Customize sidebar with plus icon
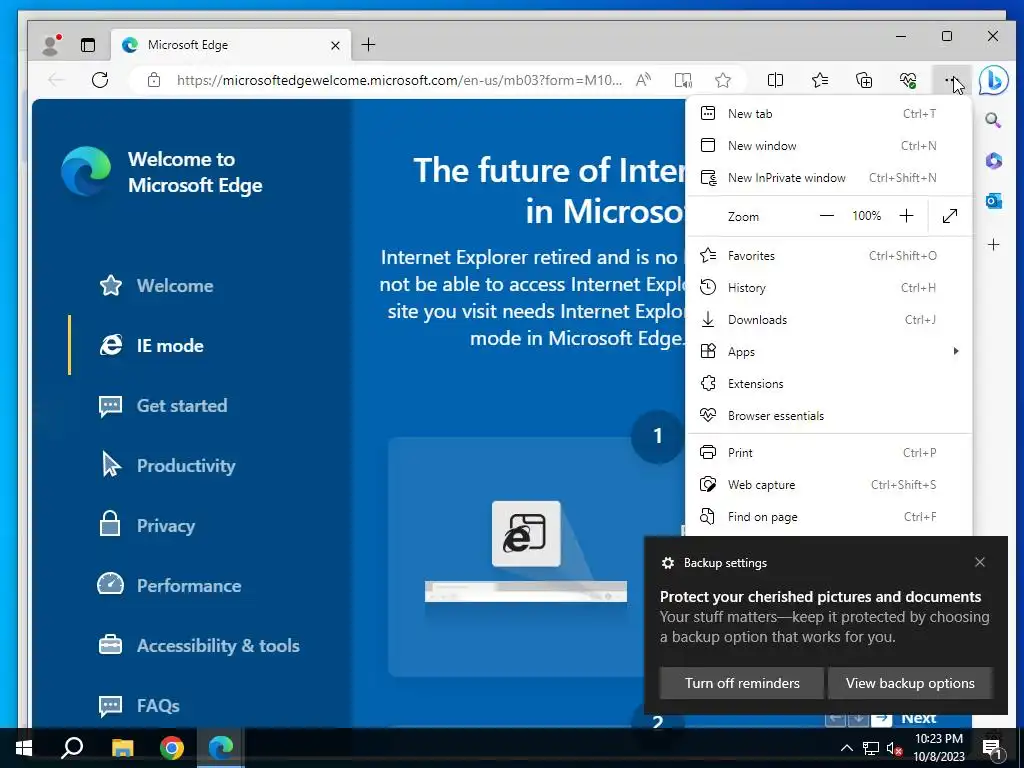This screenshot has width=1024, height=768. coord(993,244)
